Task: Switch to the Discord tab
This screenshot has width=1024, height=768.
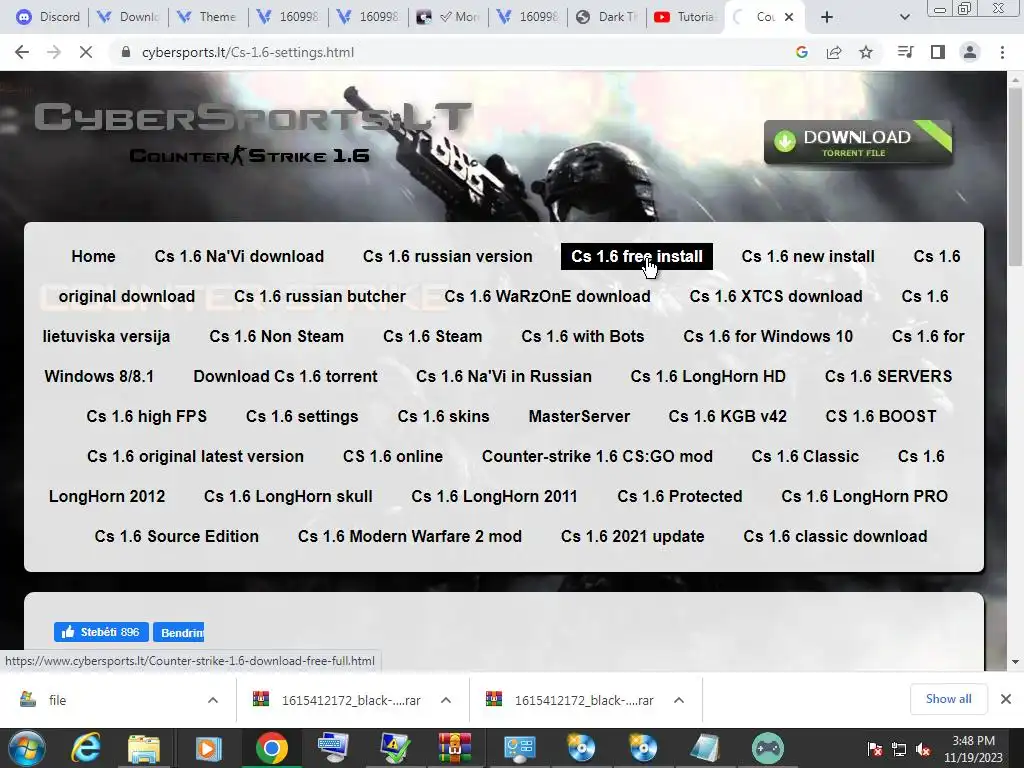Action: [48, 17]
